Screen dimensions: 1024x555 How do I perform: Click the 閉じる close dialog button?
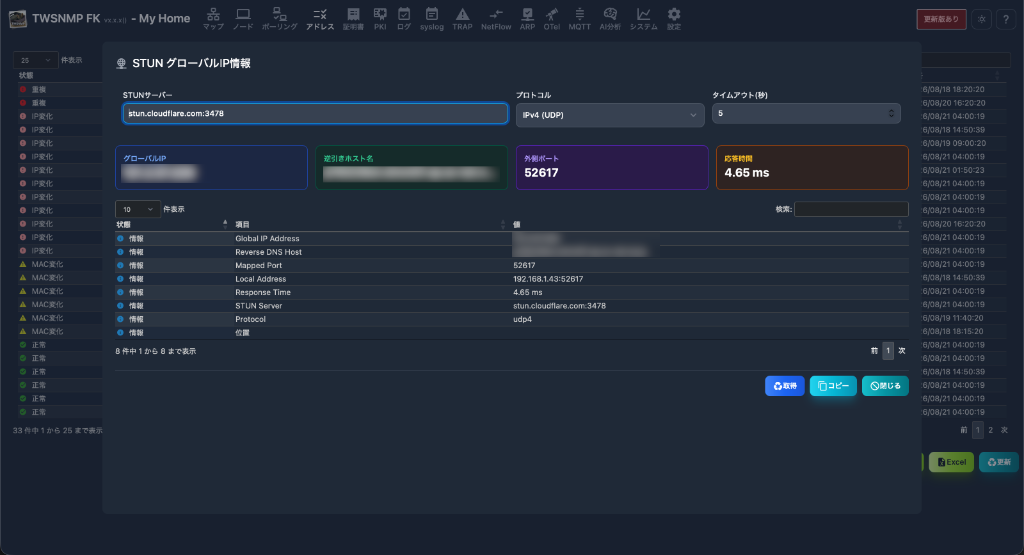coord(886,386)
